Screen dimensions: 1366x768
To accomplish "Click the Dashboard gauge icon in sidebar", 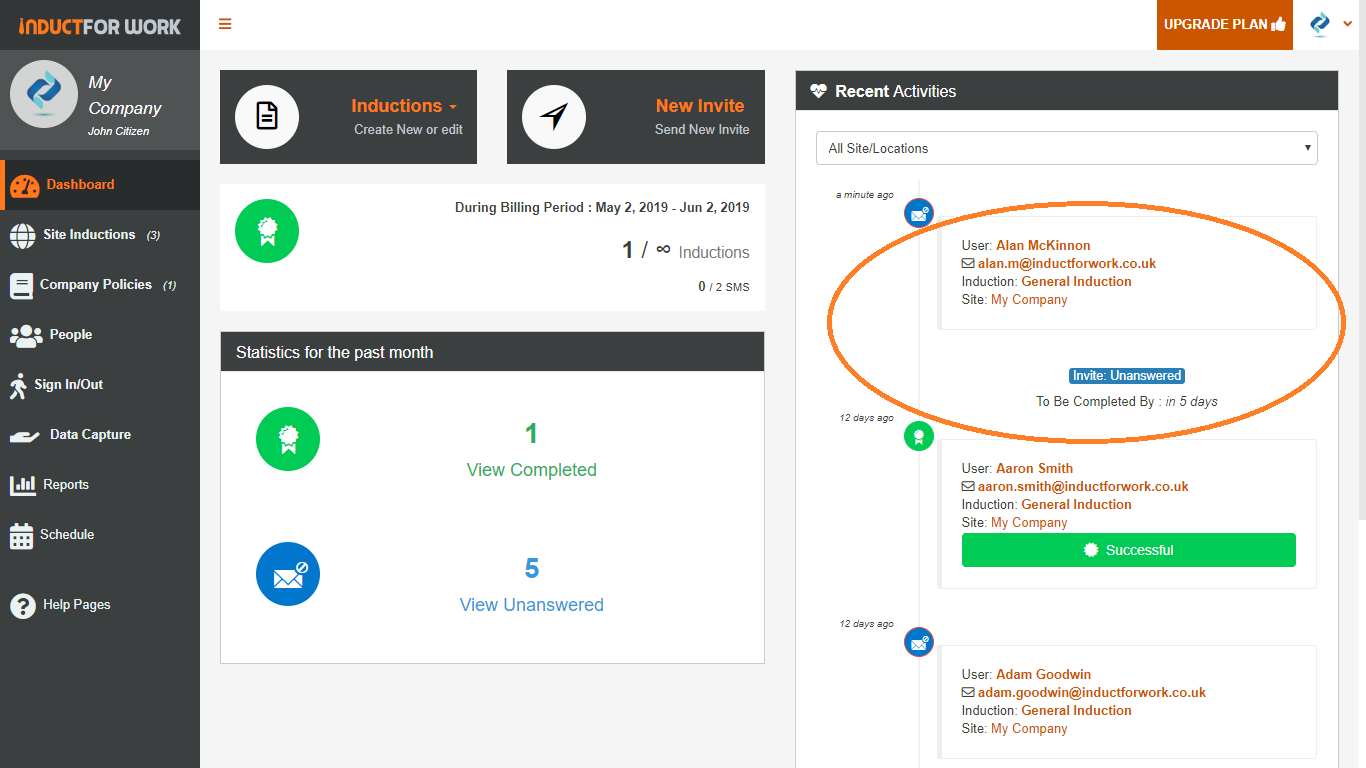I will click(25, 185).
